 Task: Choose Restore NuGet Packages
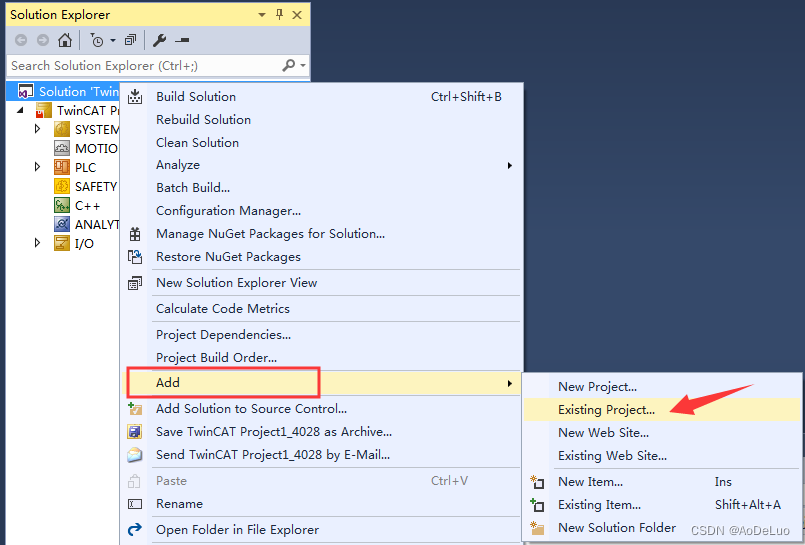(321, 257)
